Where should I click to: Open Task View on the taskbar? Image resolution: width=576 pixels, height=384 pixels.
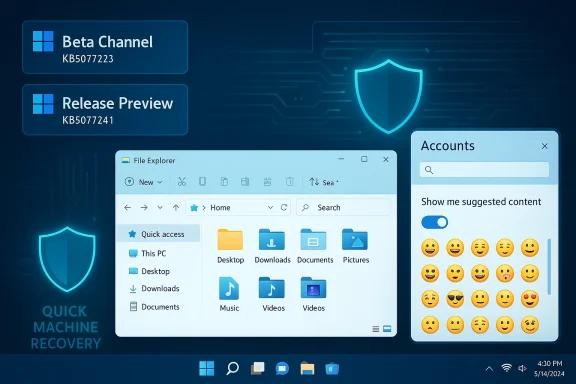[x=258, y=368]
